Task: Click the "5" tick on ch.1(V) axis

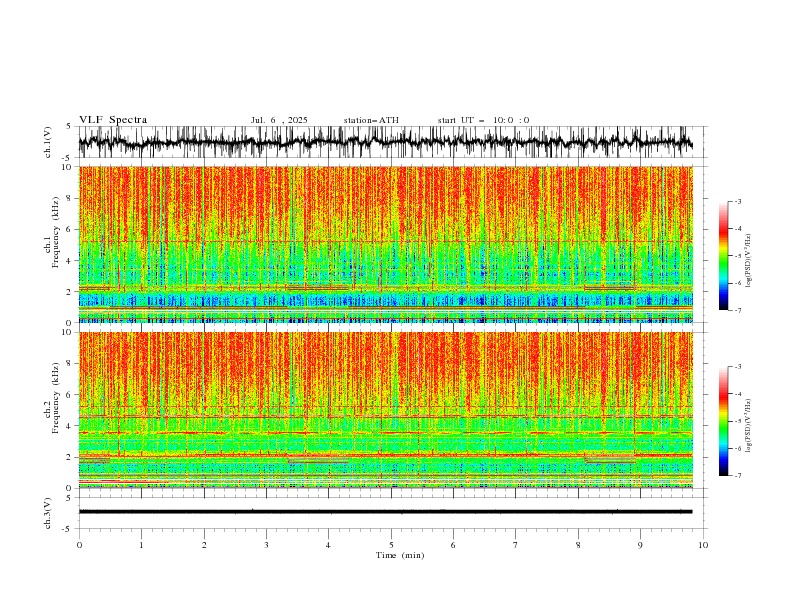Action: [x=69, y=126]
